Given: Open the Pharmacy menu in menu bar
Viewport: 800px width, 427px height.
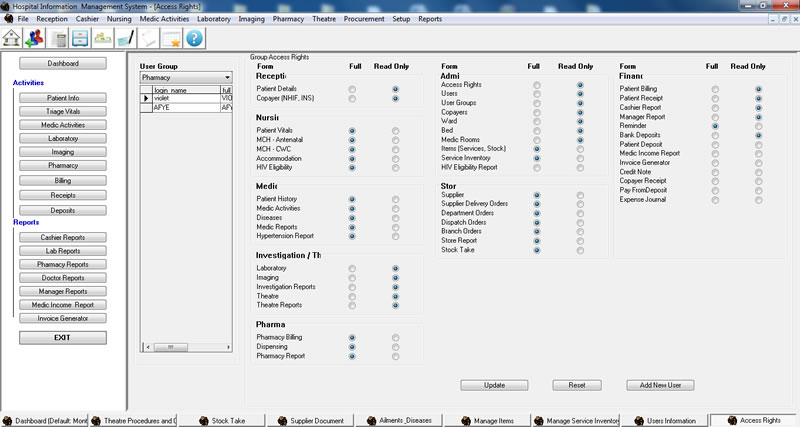Looking at the screenshot, I should click(288, 19).
